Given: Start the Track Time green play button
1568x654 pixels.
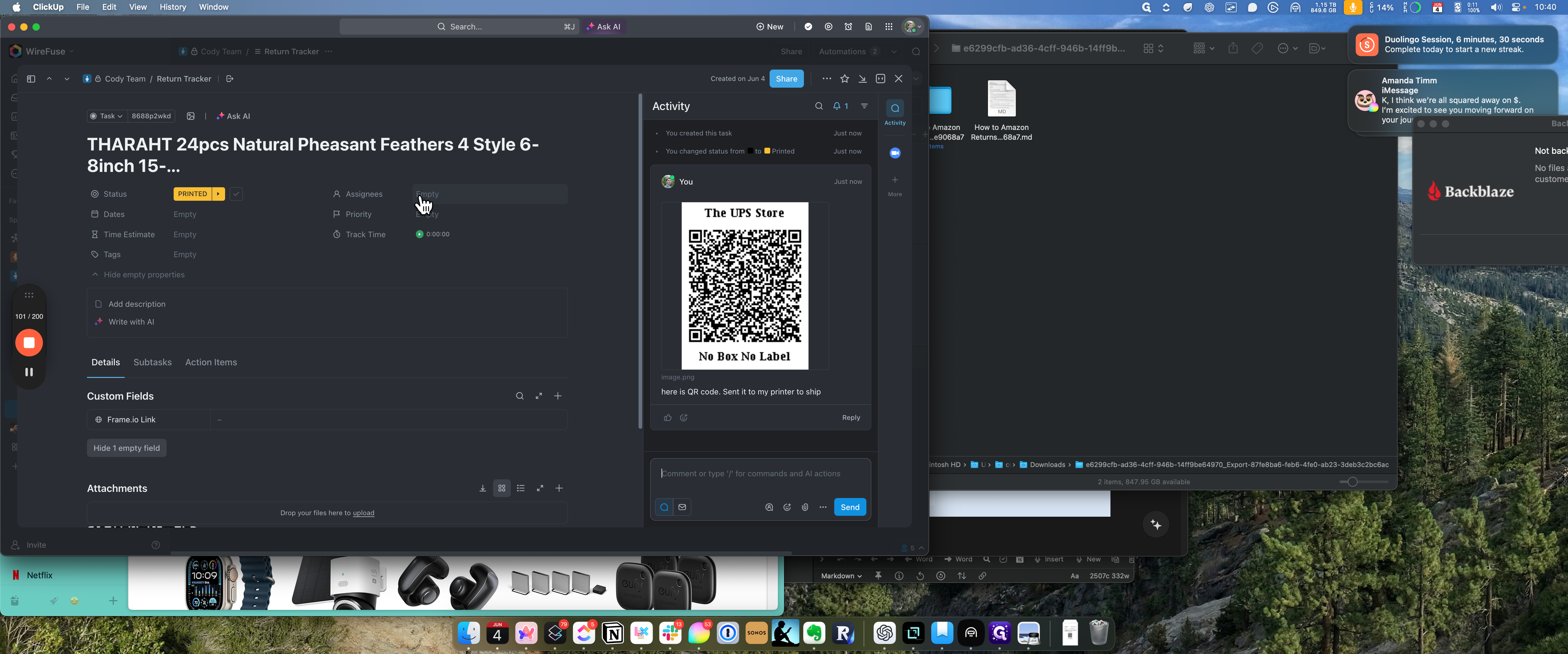Looking at the screenshot, I should (x=419, y=234).
